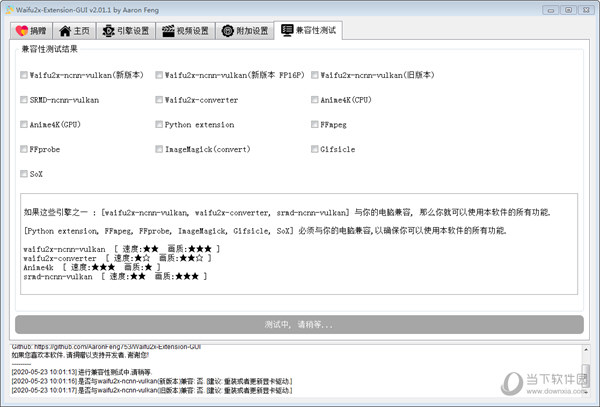Click the engine gear icon on its tab
Image resolution: width=600 pixels, height=407 pixels.
click(x=108, y=31)
